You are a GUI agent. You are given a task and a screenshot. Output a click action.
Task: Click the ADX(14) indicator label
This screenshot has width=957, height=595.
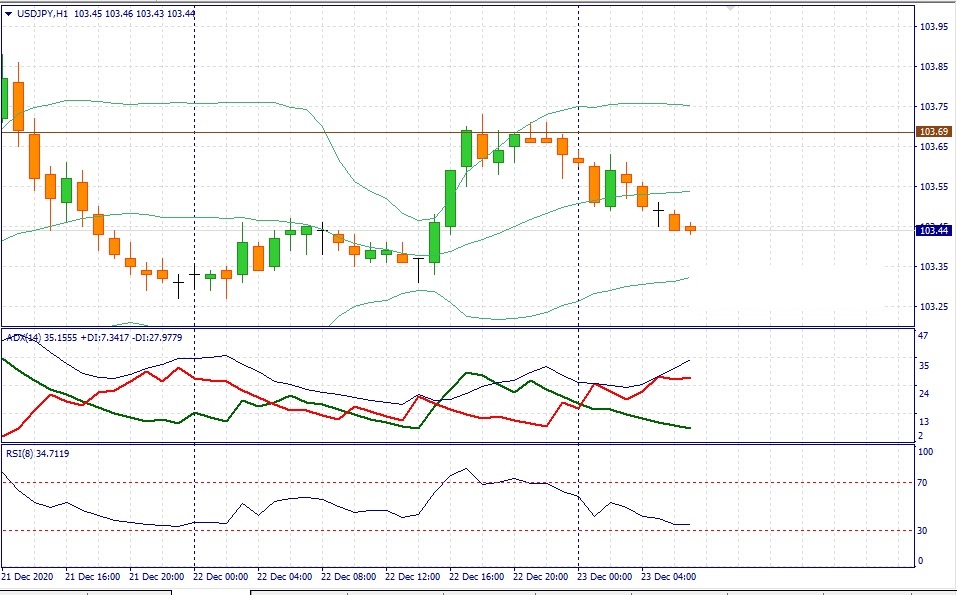click(23, 338)
